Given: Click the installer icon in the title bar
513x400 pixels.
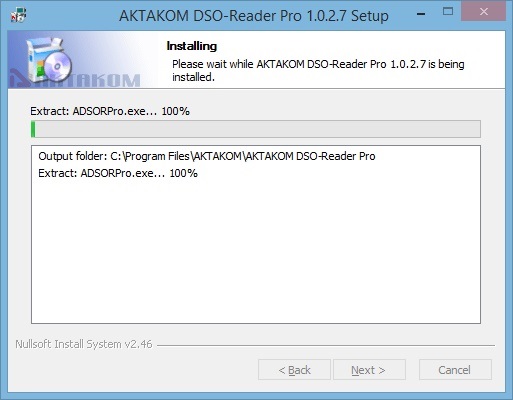Looking at the screenshot, I should (x=18, y=15).
